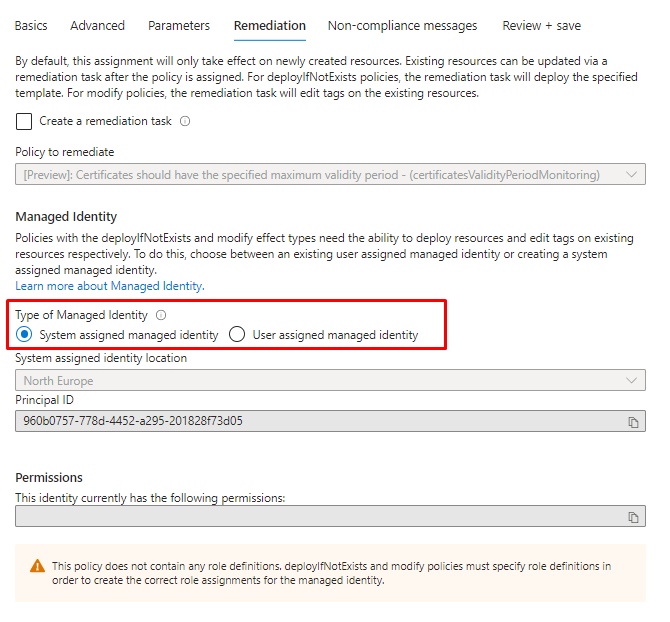The width and height of the screenshot is (670, 622).
Task: Expand the Policy to remediate dropdown
Action: pos(330,175)
